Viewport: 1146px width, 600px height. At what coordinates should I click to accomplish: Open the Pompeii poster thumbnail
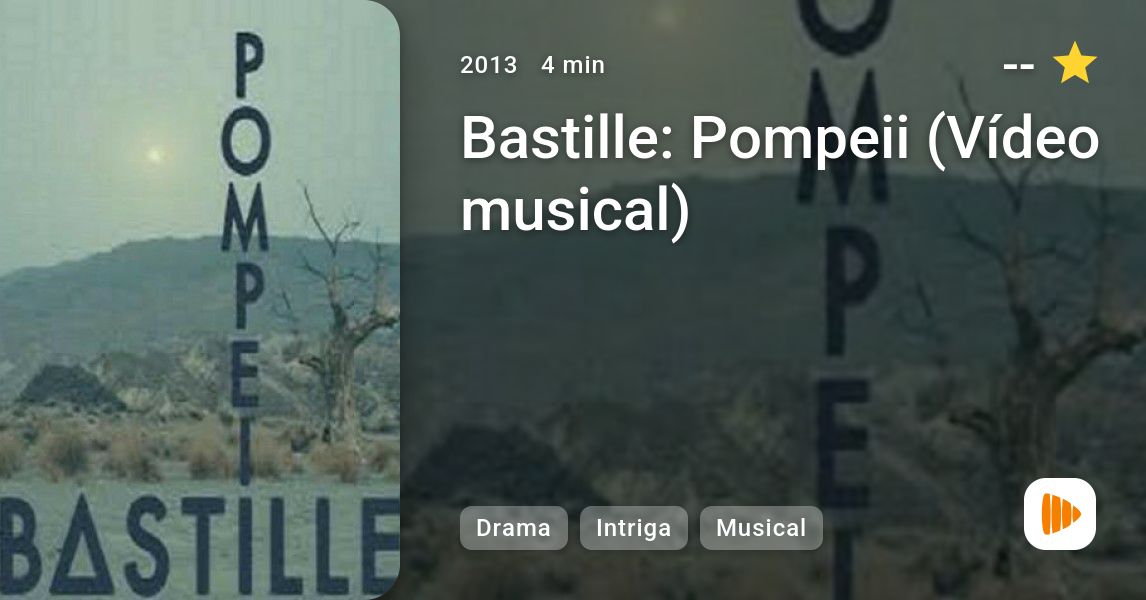pos(200,300)
